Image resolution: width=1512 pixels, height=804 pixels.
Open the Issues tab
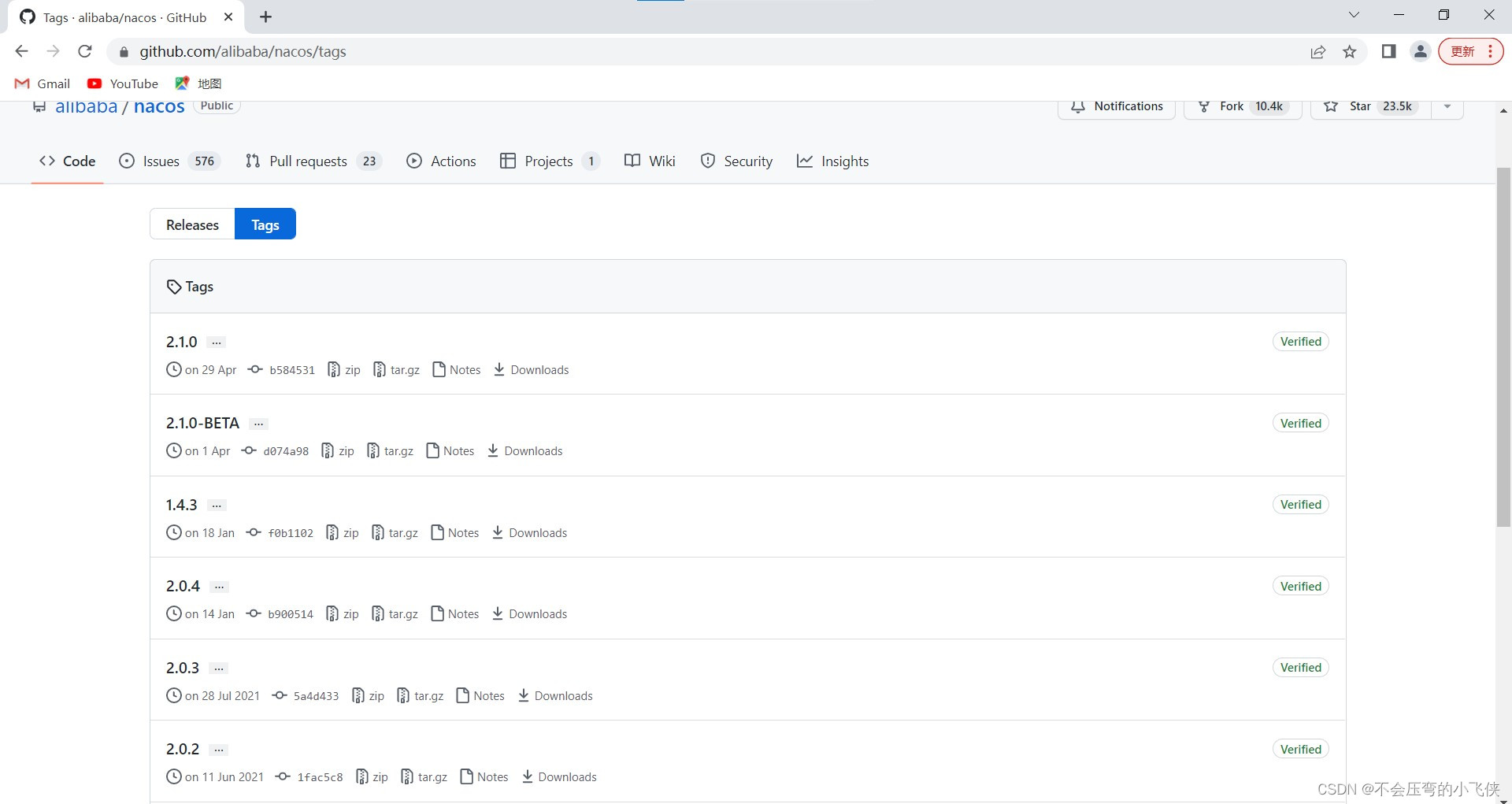click(169, 161)
